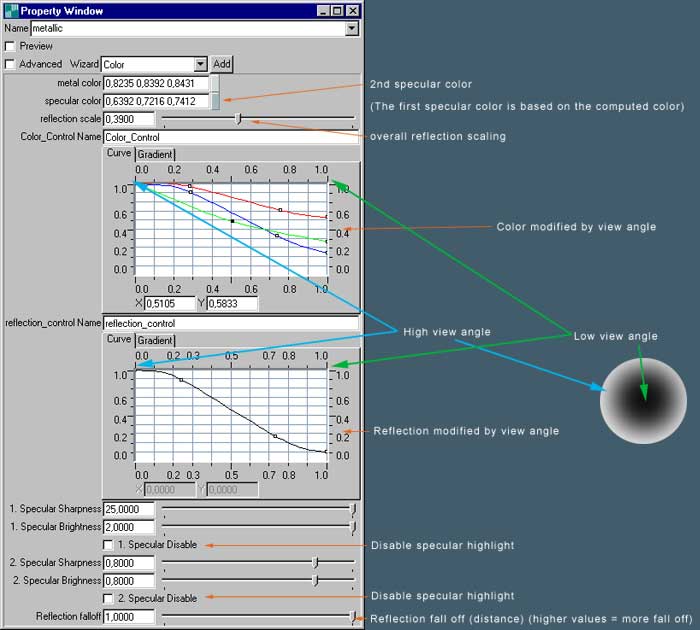Click the 1. Specular Brightness value field

129,527
